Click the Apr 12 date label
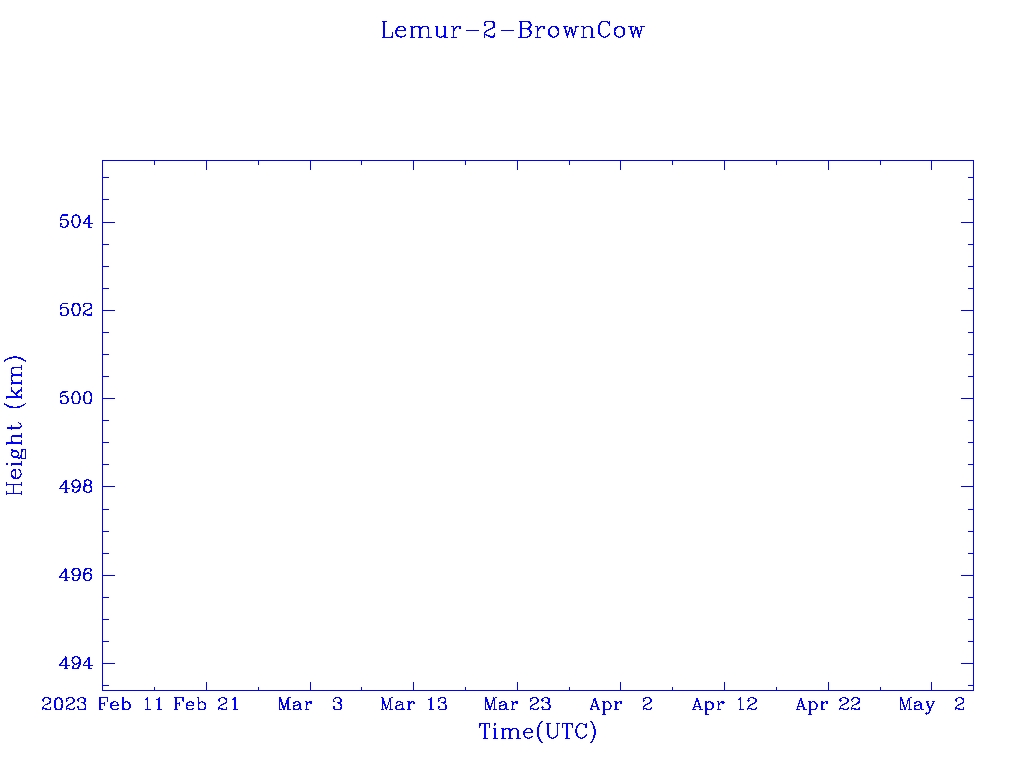 (x=725, y=704)
